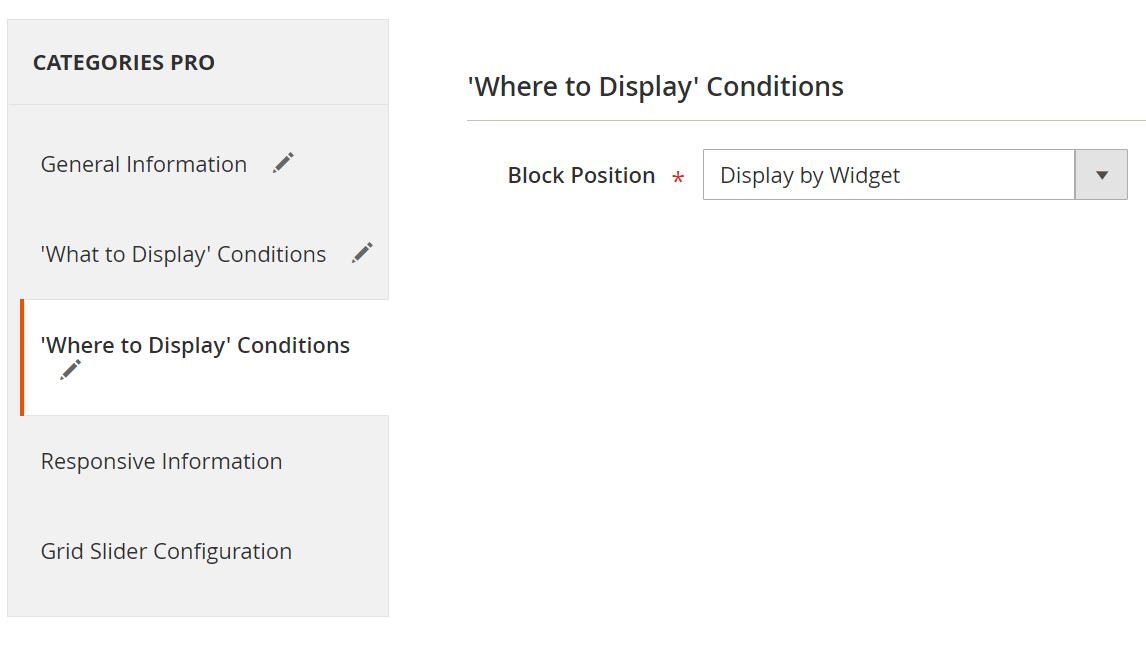Viewport: 1146px width, 647px height.
Task: Click empty space right of CATEGORIES PRO title
Action: coord(300,63)
